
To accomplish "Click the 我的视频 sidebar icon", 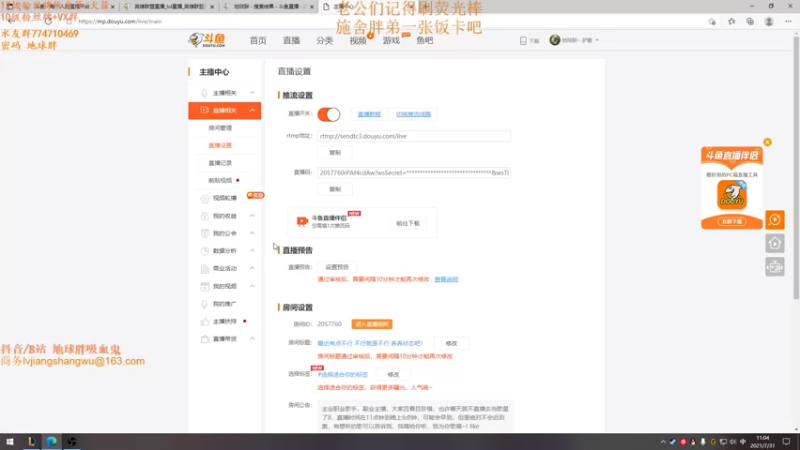I will (205, 286).
